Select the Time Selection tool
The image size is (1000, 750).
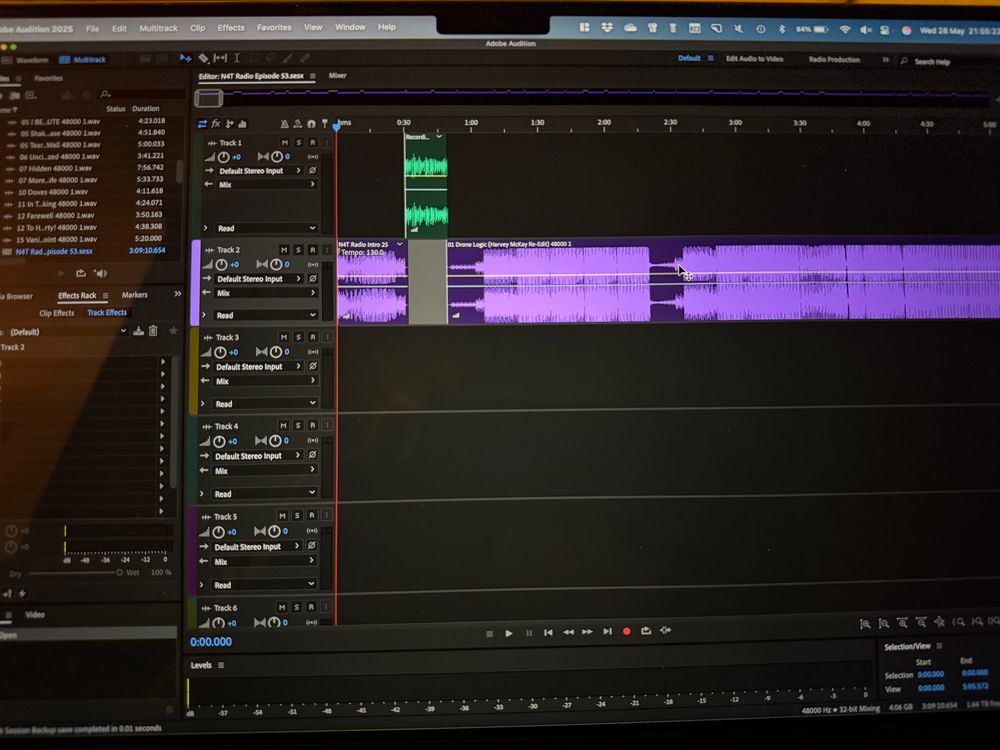[237, 58]
